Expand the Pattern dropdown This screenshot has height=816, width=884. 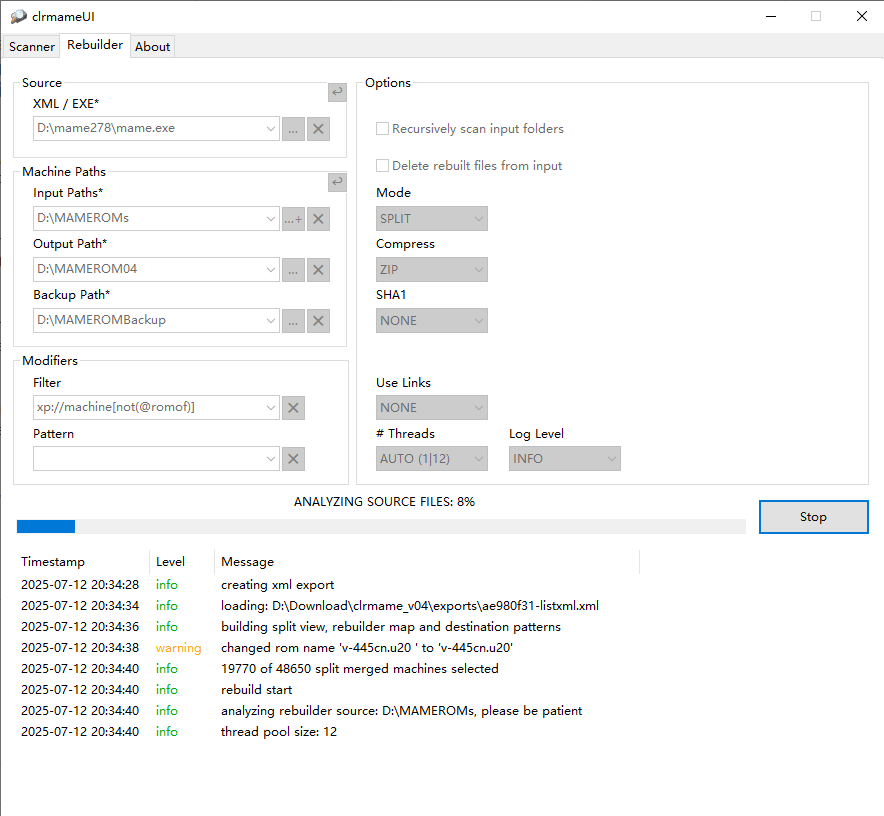271,458
